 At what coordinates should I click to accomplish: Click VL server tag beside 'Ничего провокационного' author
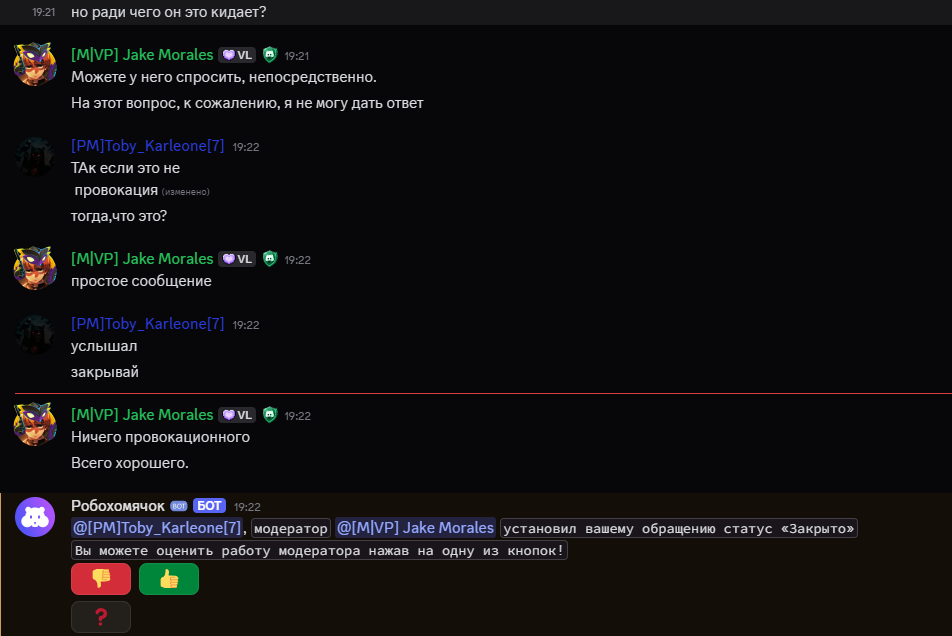click(x=237, y=415)
